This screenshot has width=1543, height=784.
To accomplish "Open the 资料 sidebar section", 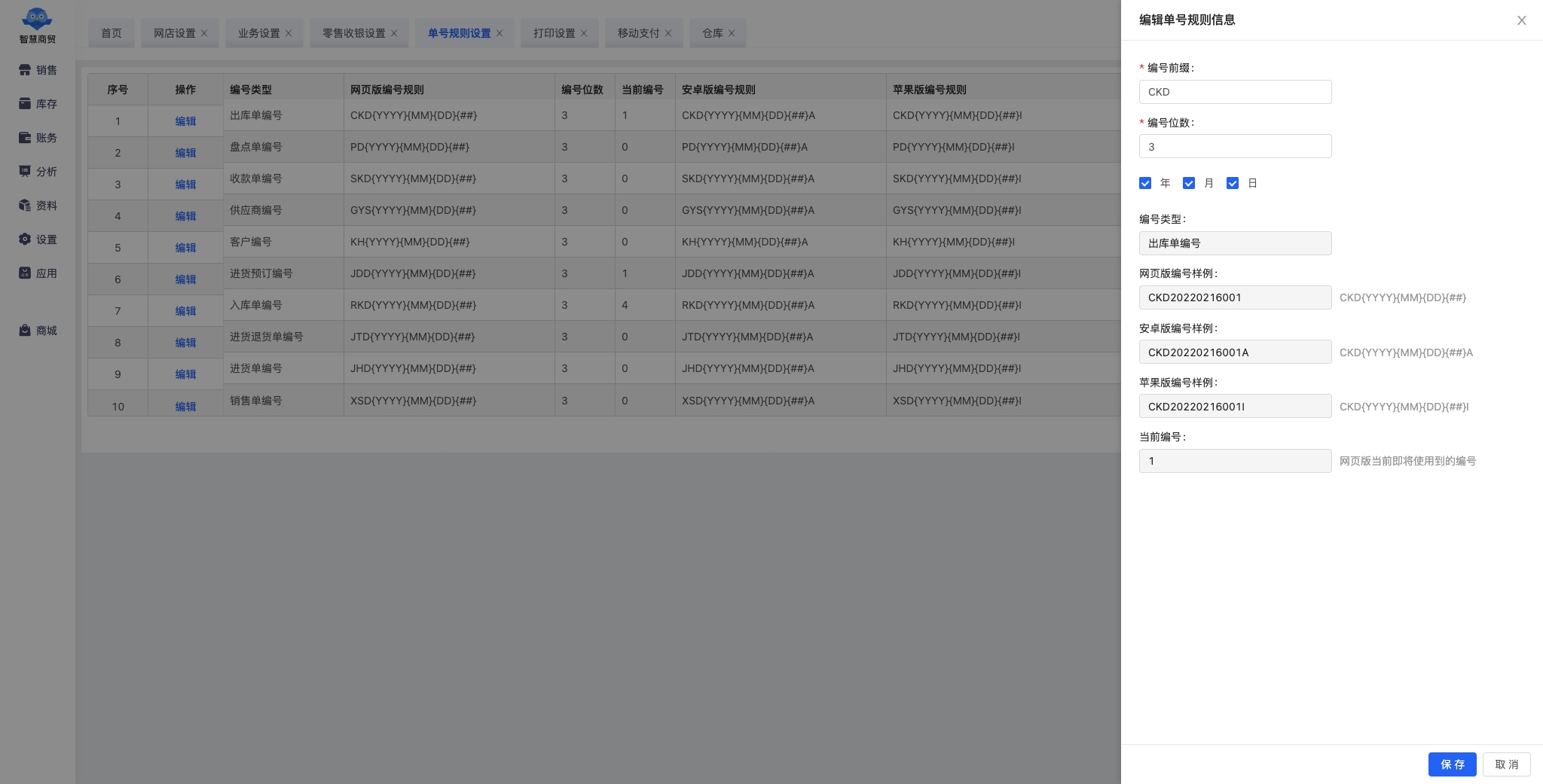I will click(38, 206).
